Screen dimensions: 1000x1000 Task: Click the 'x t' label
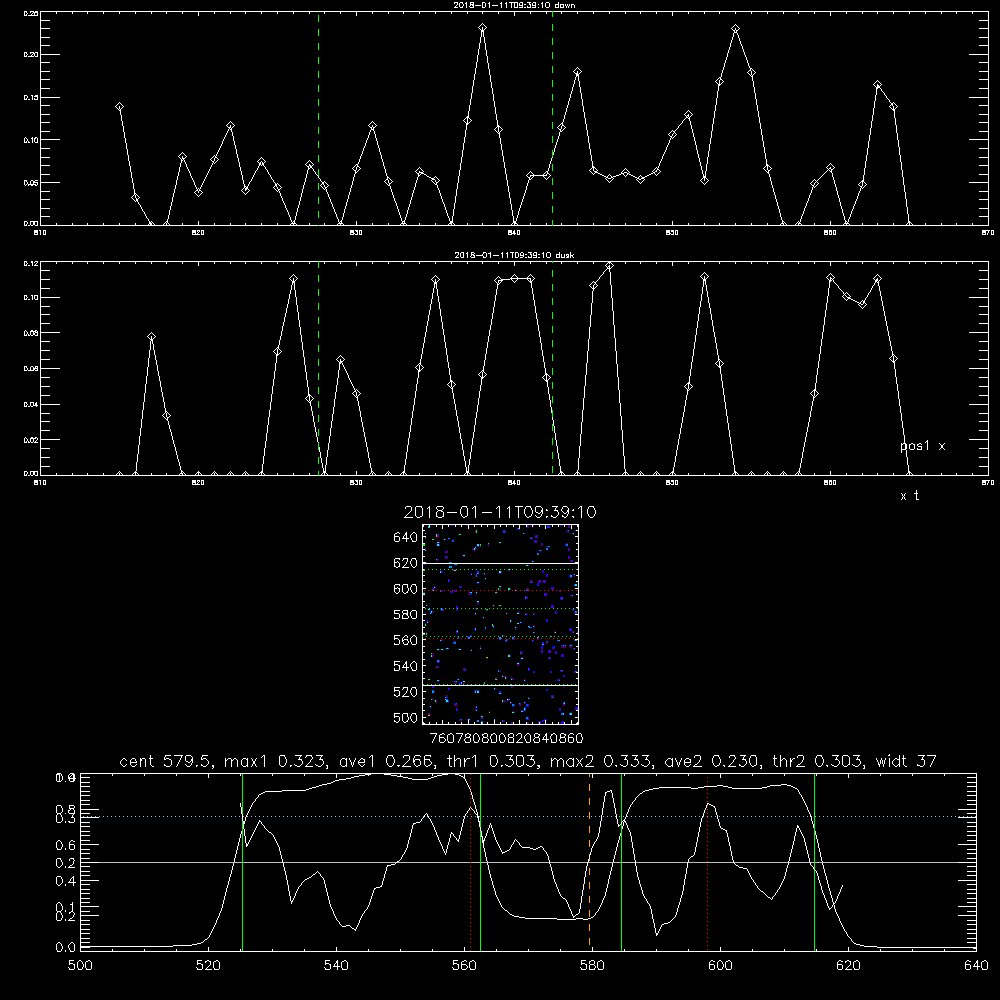[x=910, y=496]
